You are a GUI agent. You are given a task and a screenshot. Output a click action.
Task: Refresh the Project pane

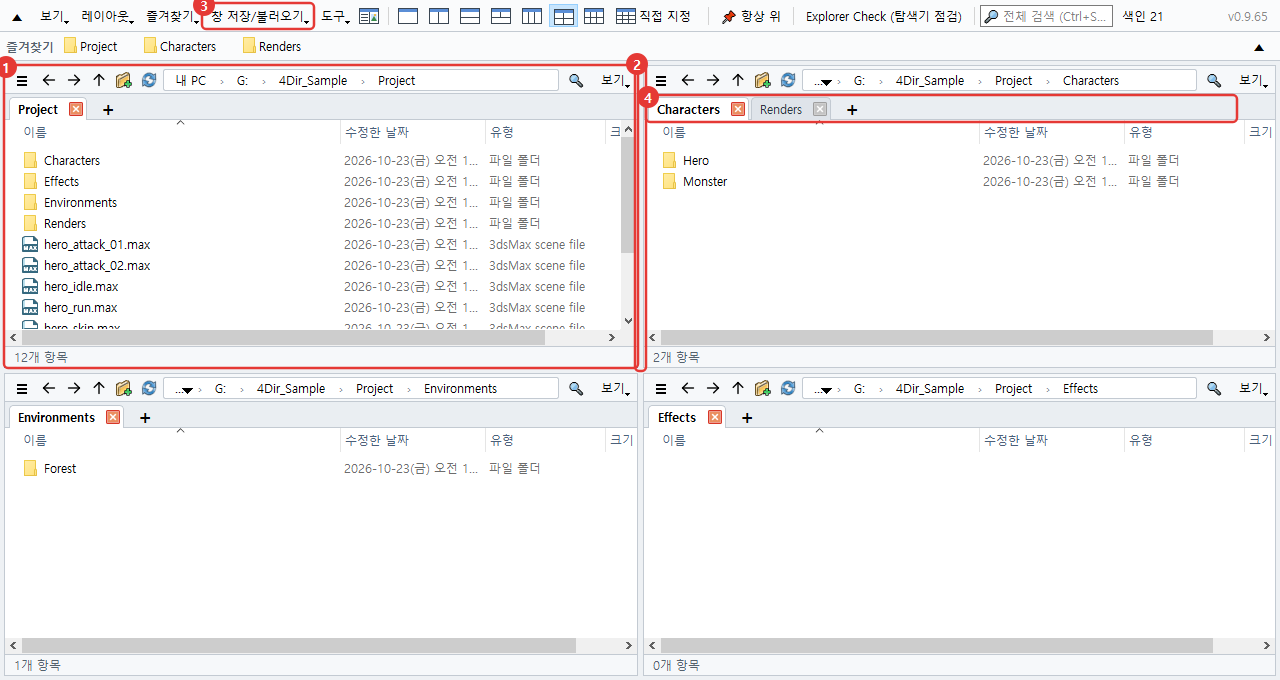[149, 81]
